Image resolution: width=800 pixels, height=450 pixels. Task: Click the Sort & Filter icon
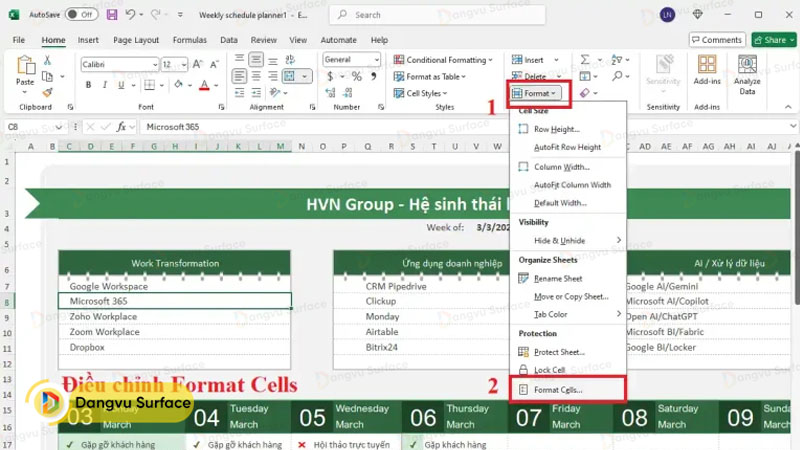point(616,60)
